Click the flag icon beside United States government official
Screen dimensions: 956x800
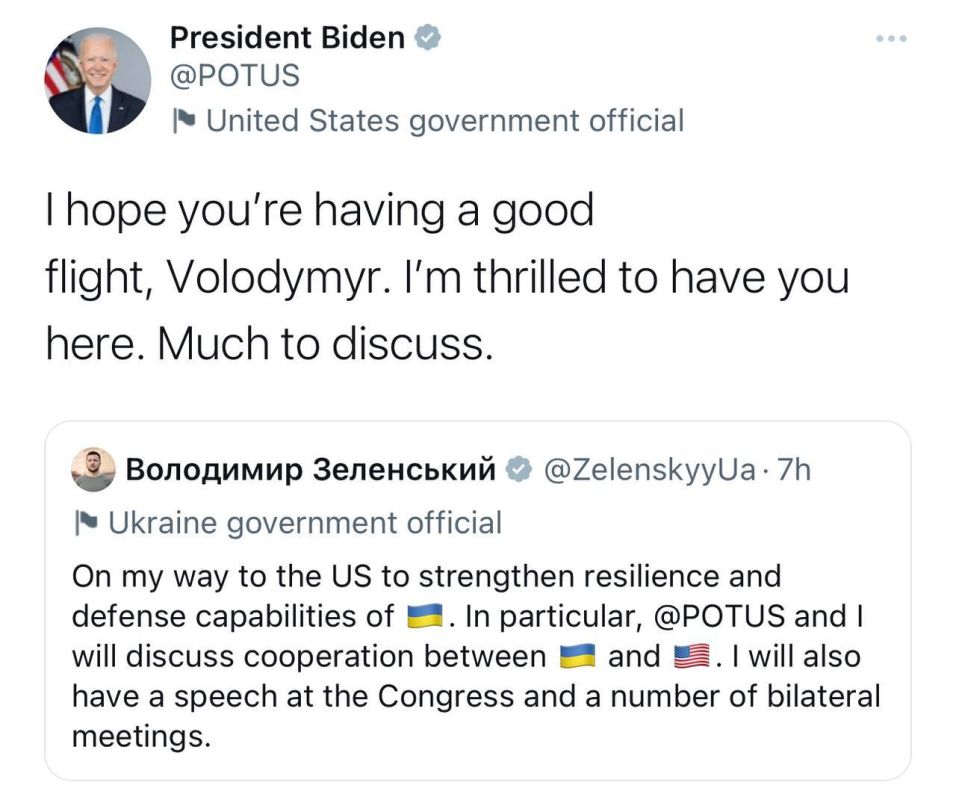pyautogui.click(x=184, y=120)
